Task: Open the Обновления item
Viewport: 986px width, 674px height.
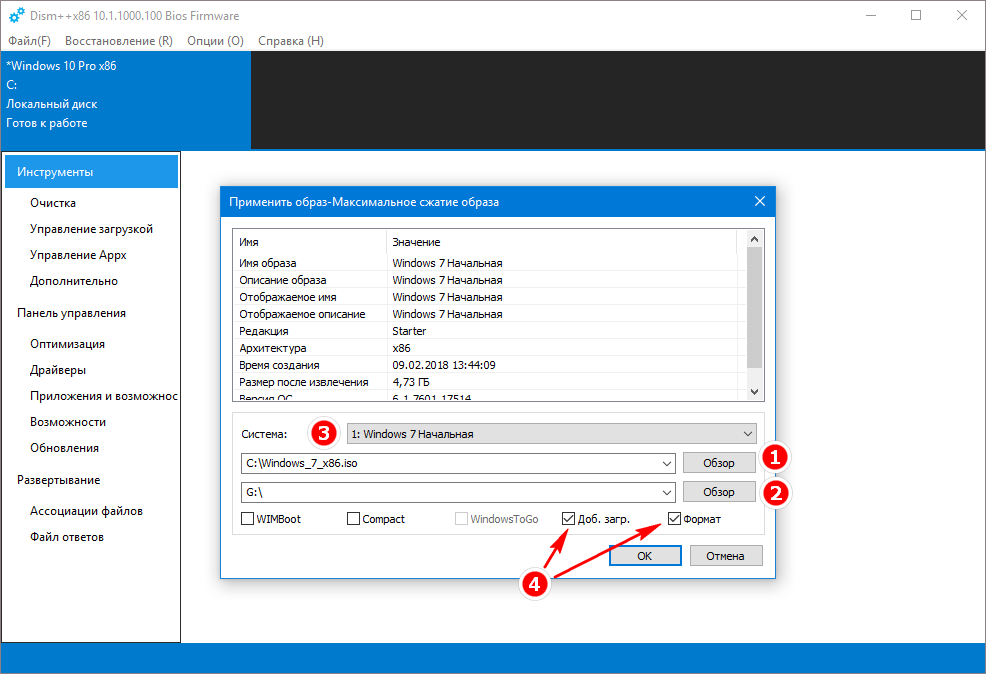Action: 64,448
